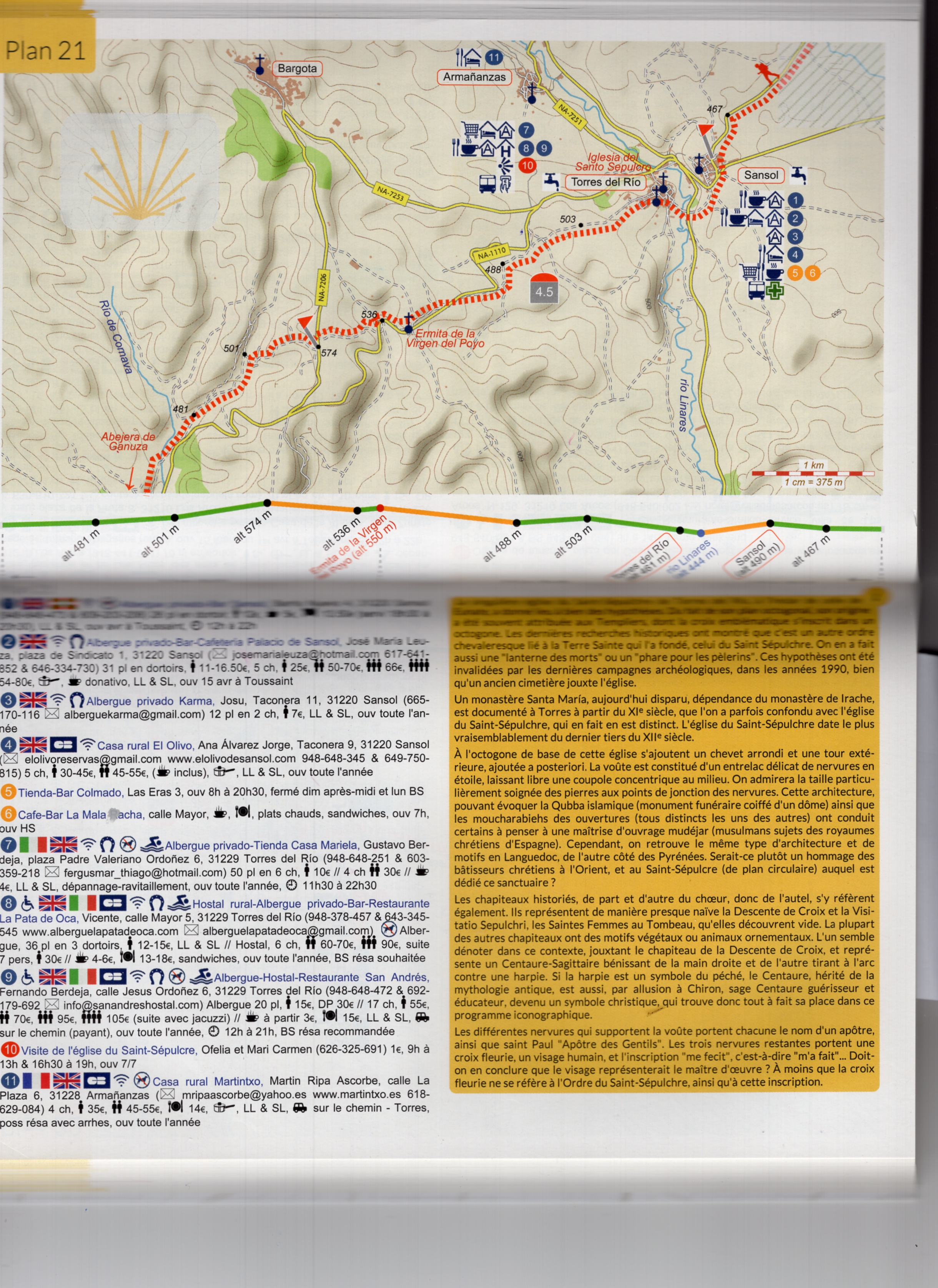Click the río Linares label on the map

pyautogui.click(x=684, y=405)
